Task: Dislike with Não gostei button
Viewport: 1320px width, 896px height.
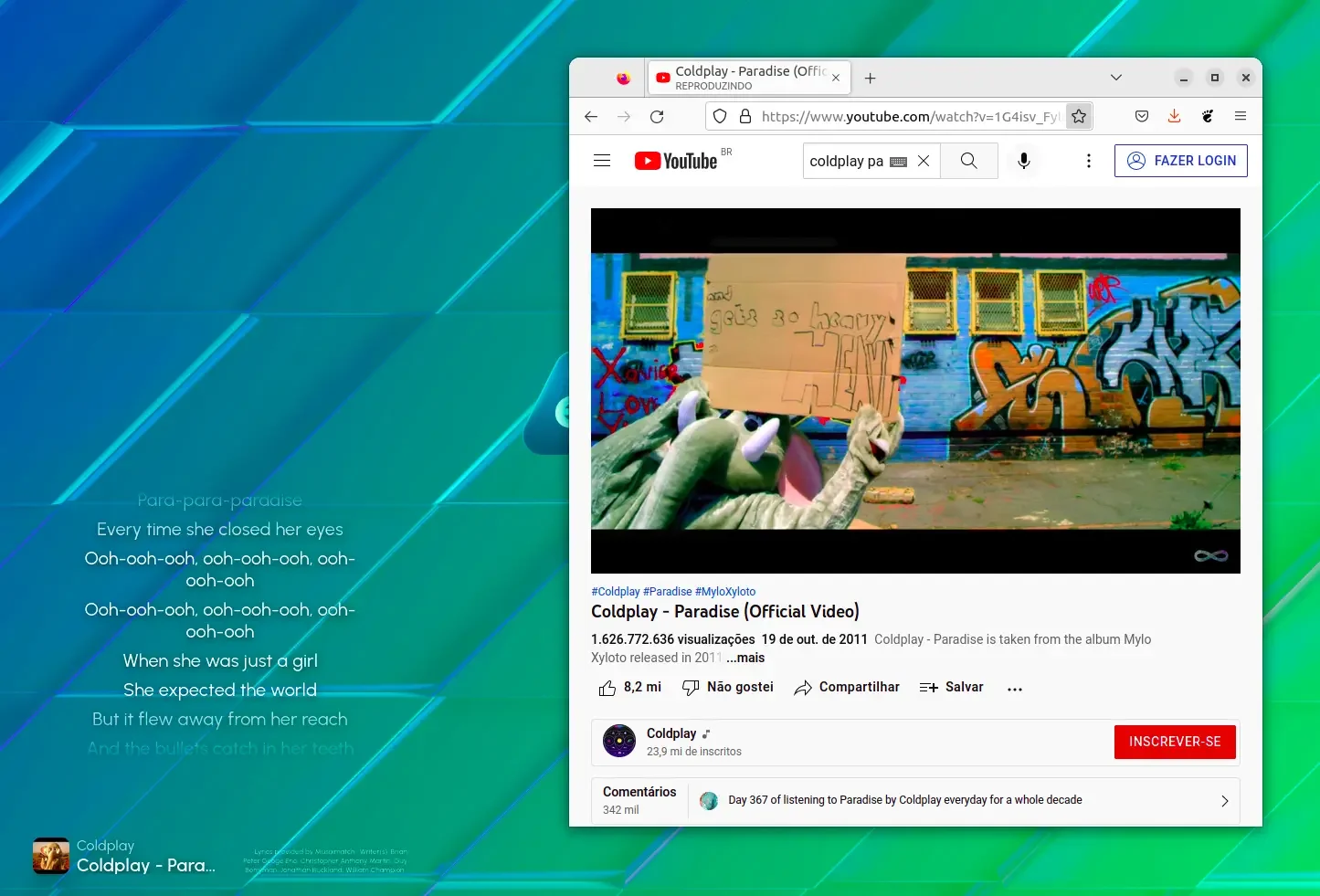Action: (x=728, y=688)
